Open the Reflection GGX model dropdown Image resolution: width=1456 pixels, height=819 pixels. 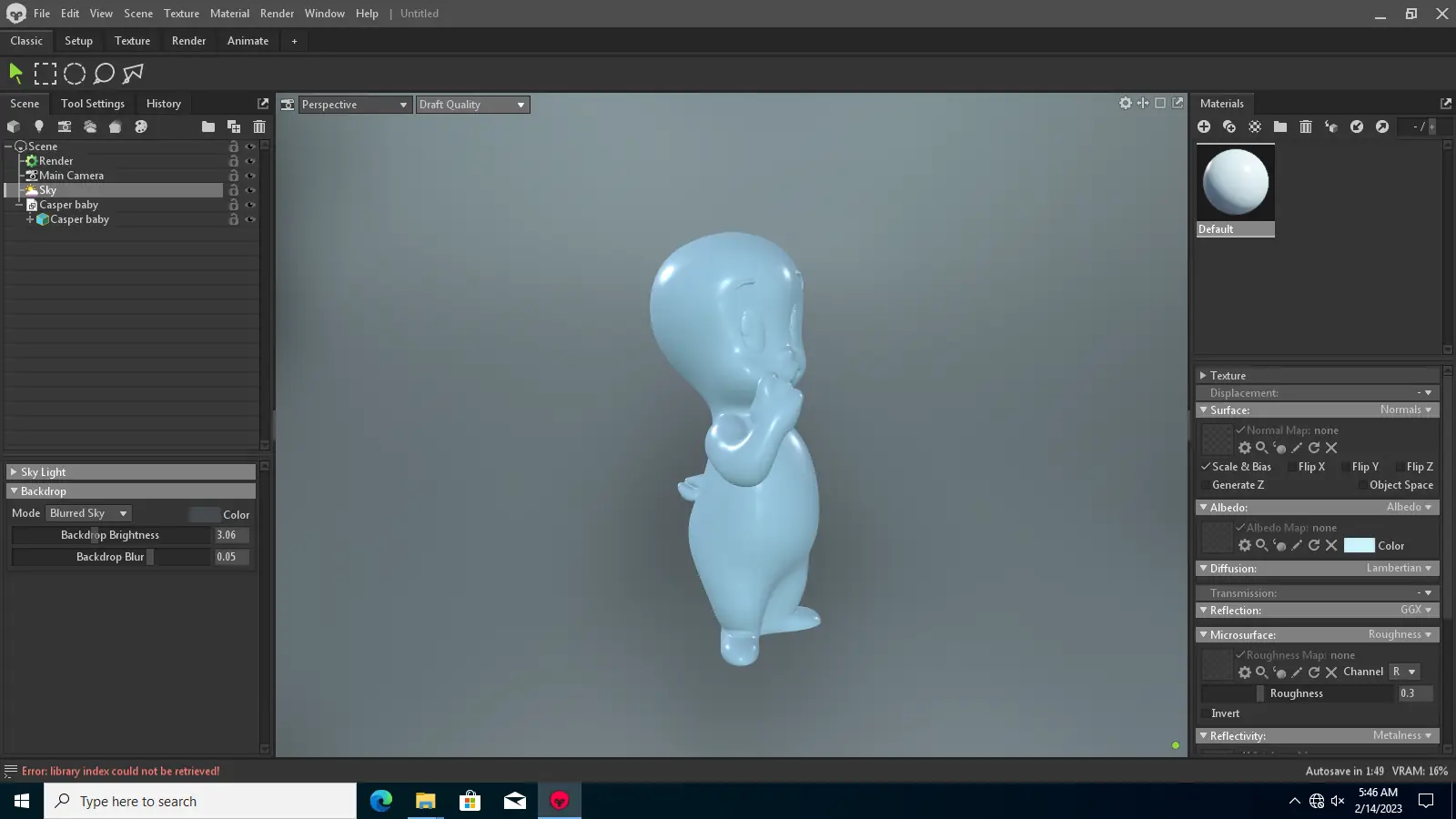[1417, 610]
